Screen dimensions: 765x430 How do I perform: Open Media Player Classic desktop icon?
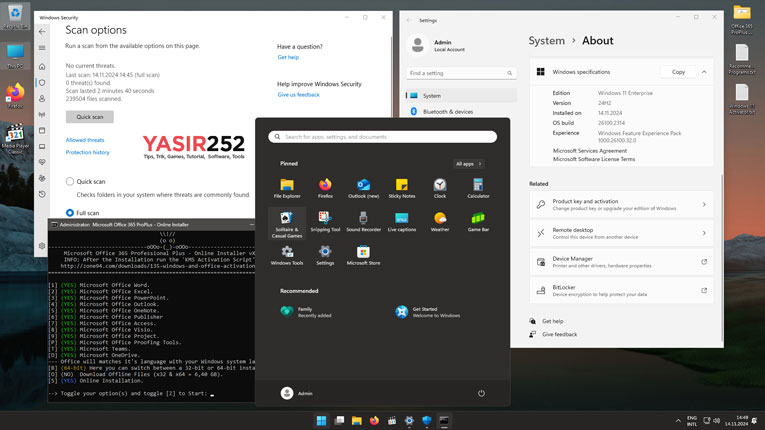(x=15, y=139)
